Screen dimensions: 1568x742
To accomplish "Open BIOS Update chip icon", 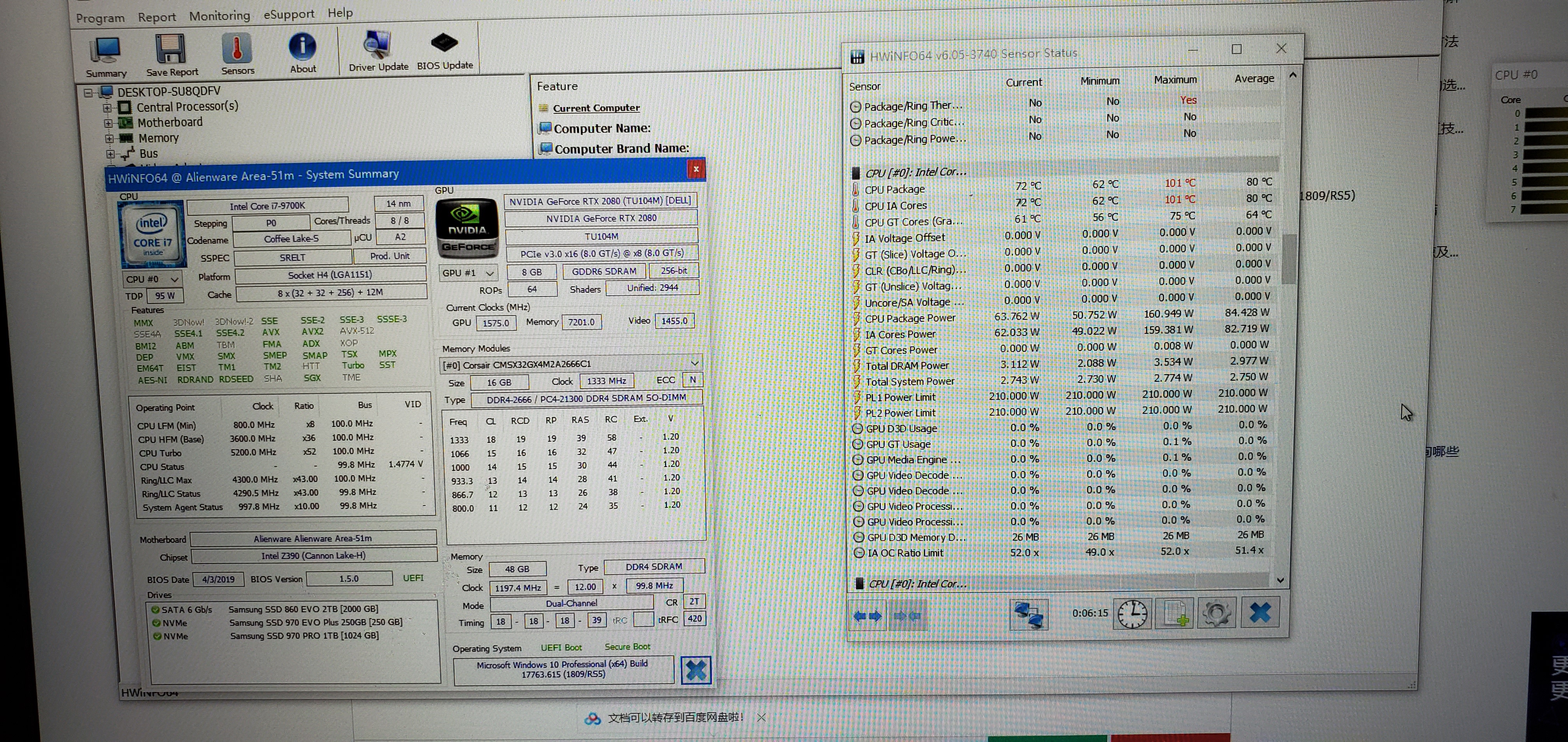I will (x=444, y=50).
